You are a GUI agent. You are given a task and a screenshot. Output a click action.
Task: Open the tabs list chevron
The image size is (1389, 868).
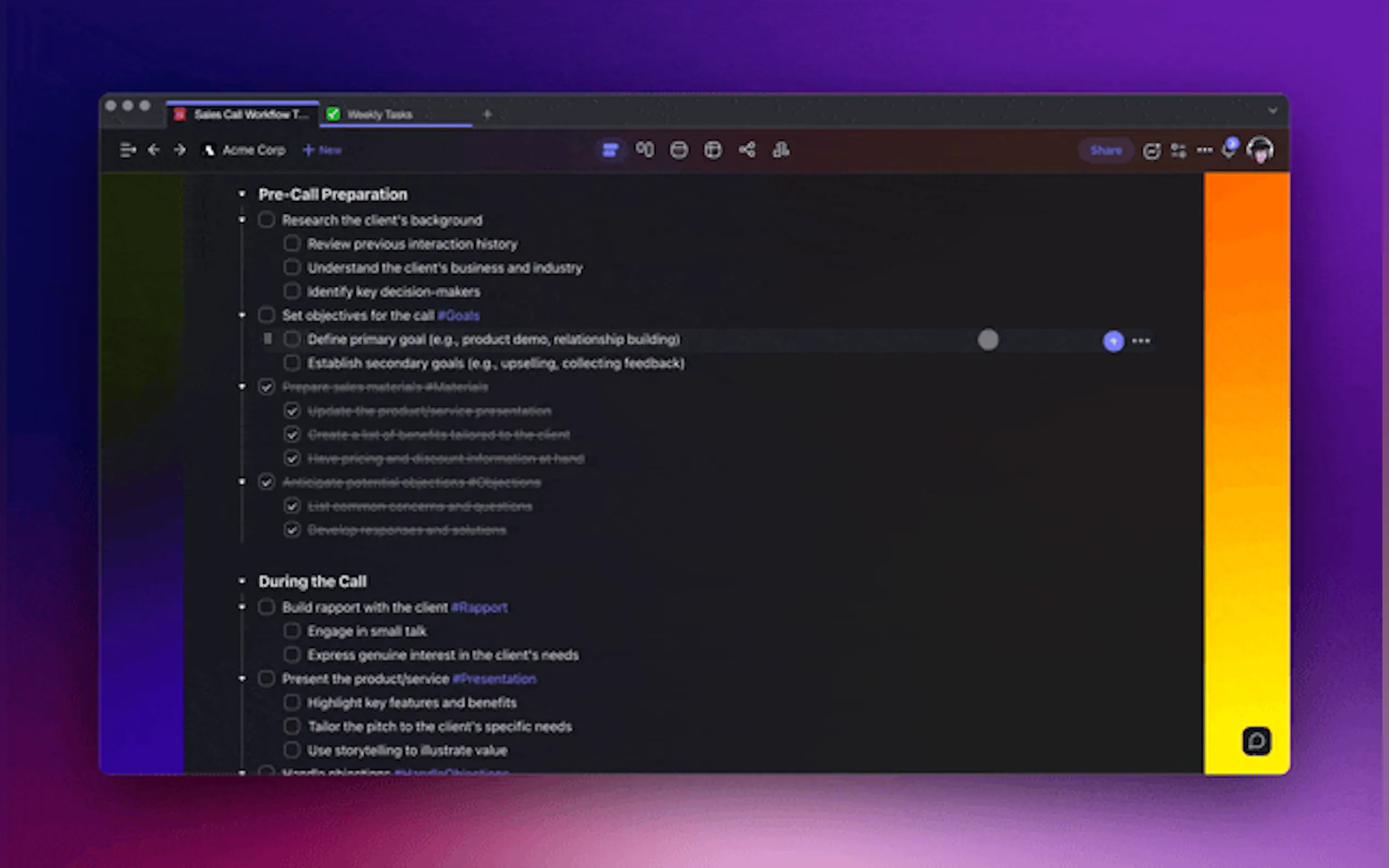[x=1273, y=110]
